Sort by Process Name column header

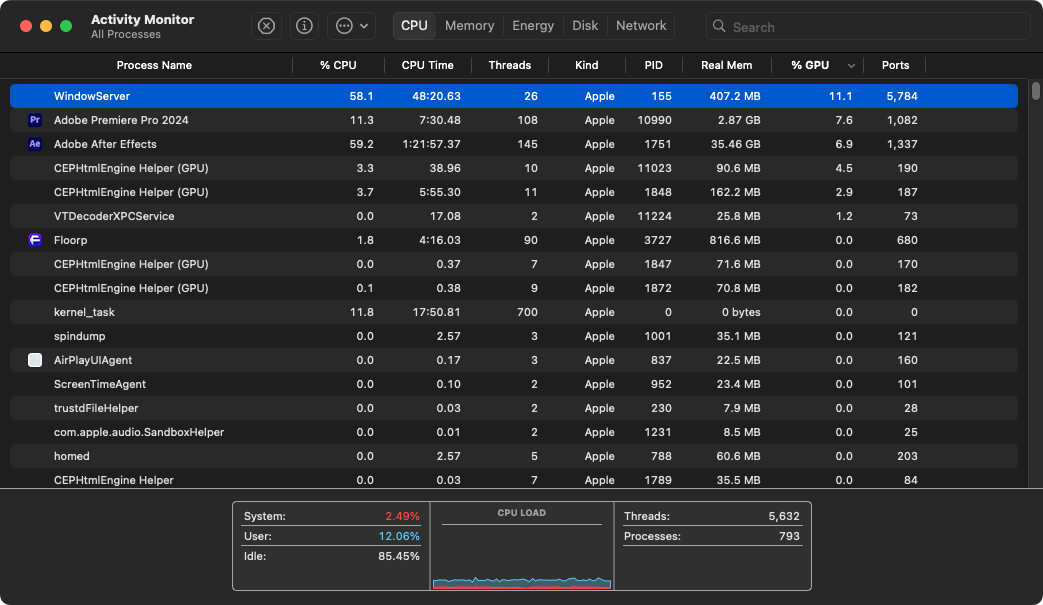tap(154, 65)
